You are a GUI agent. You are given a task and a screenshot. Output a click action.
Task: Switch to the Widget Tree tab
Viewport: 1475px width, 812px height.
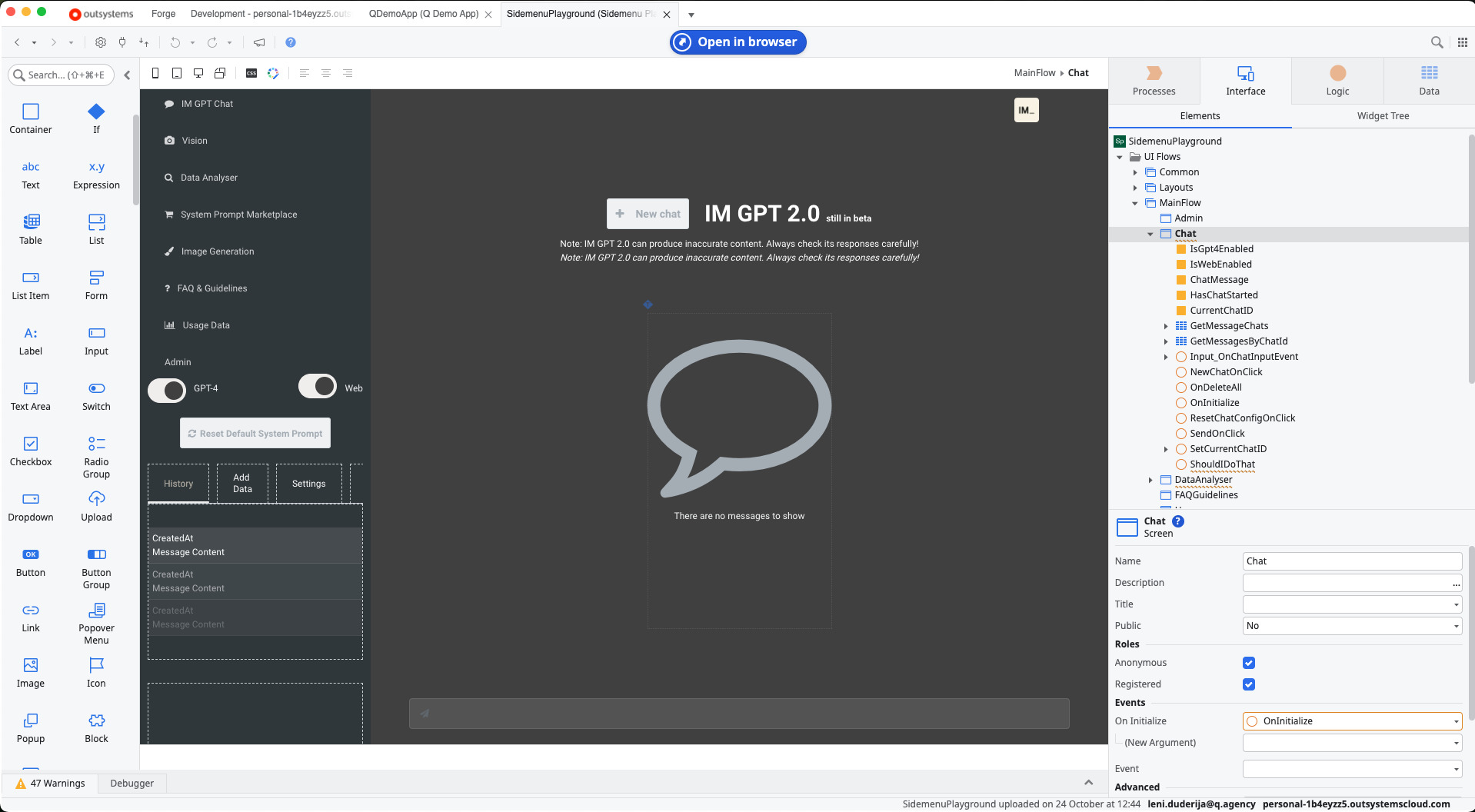click(1382, 115)
